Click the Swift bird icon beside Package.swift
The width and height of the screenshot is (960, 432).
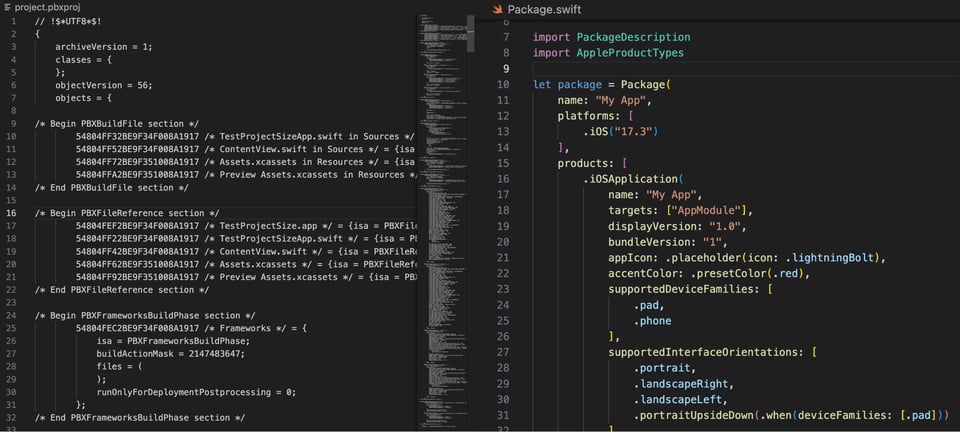(496, 8)
